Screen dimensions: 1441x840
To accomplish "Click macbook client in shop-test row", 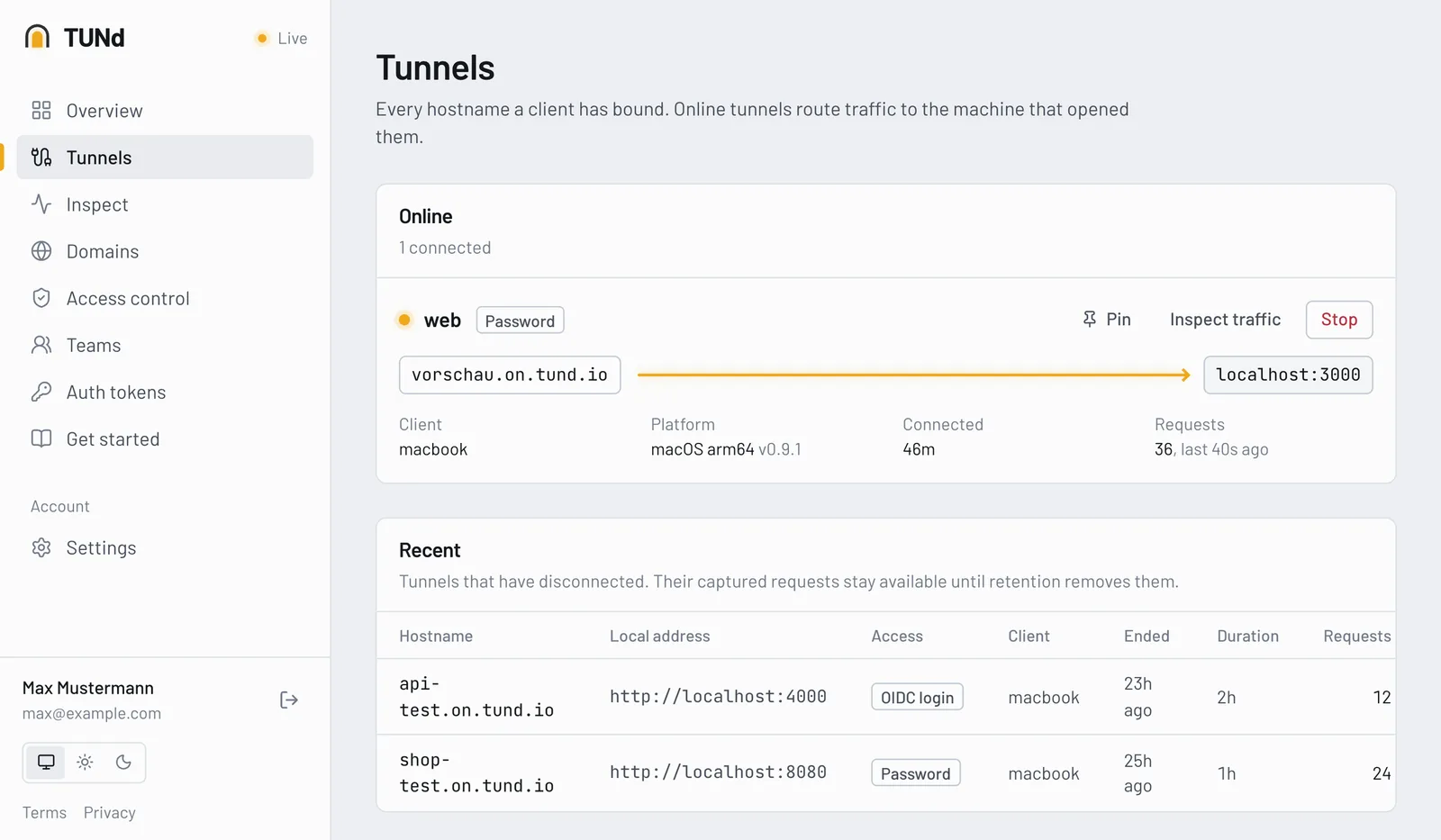I will [x=1044, y=773].
